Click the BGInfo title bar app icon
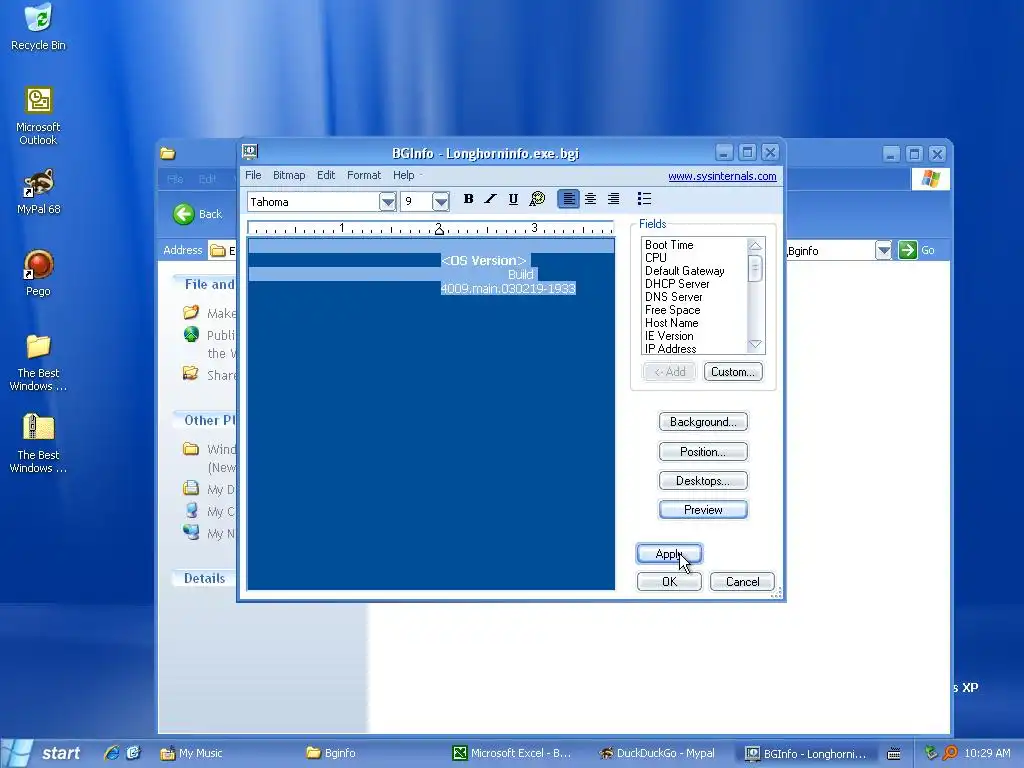The image size is (1024, 768). click(250, 152)
